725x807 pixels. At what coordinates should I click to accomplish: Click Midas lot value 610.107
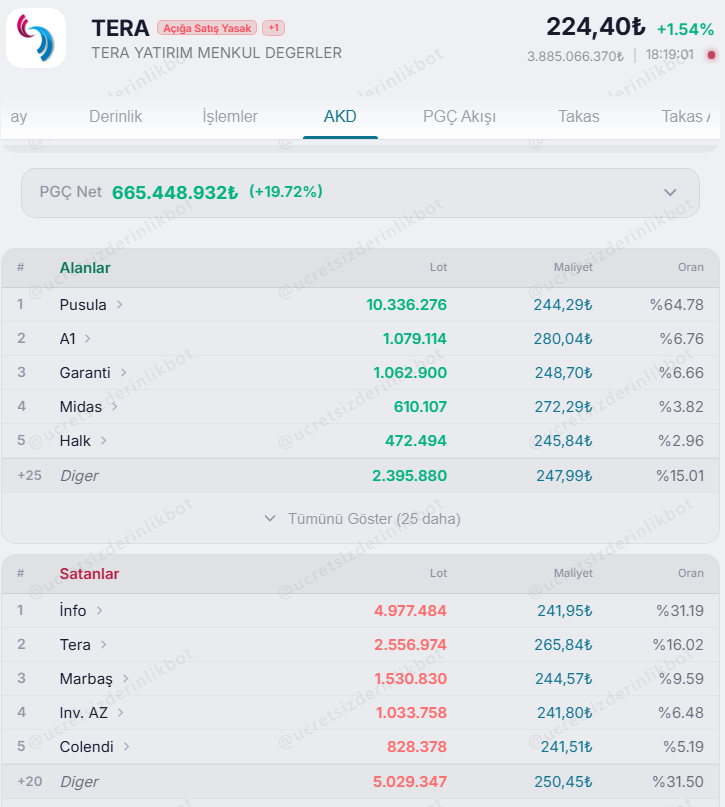coord(420,407)
